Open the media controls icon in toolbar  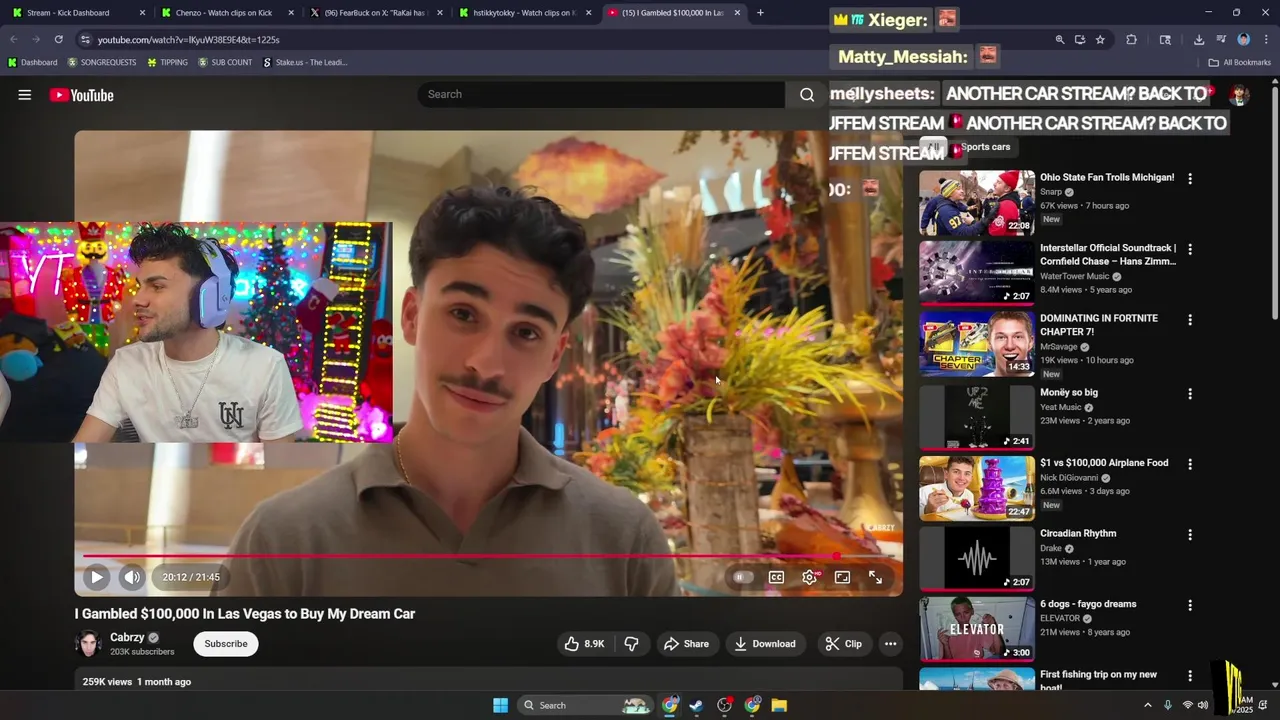pyautogui.click(x=1221, y=39)
